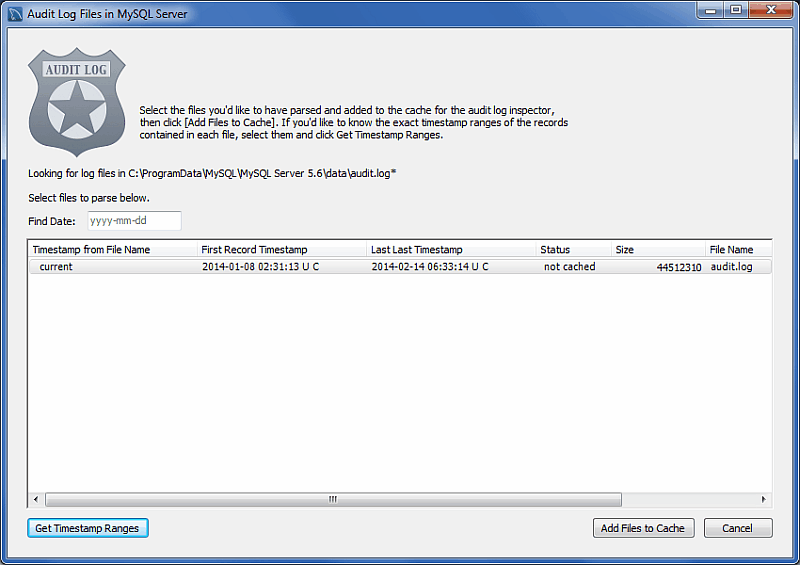Click the scroll left arrow
800x565 pixels.
click(36, 499)
